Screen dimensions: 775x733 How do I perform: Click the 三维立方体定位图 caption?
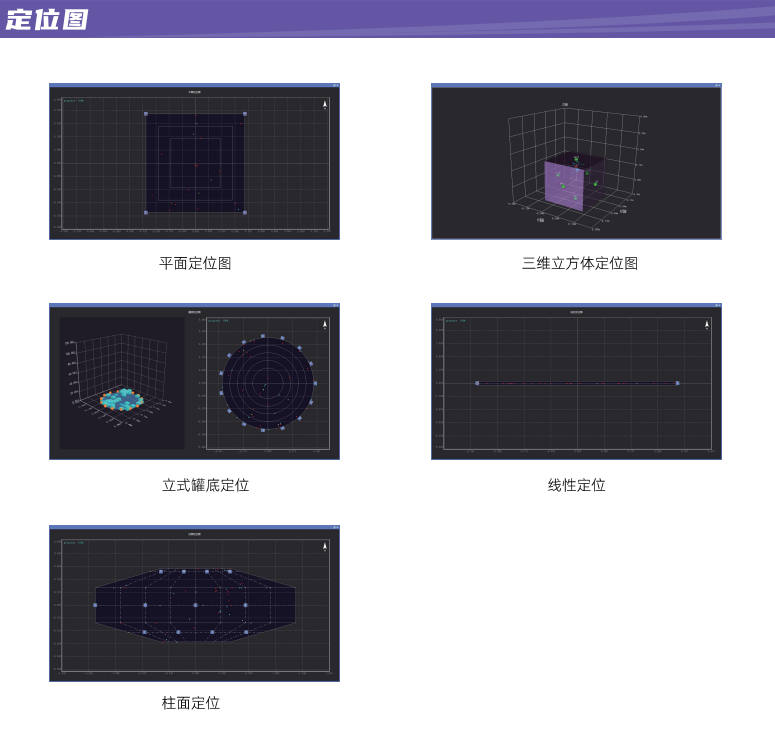coord(579,263)
